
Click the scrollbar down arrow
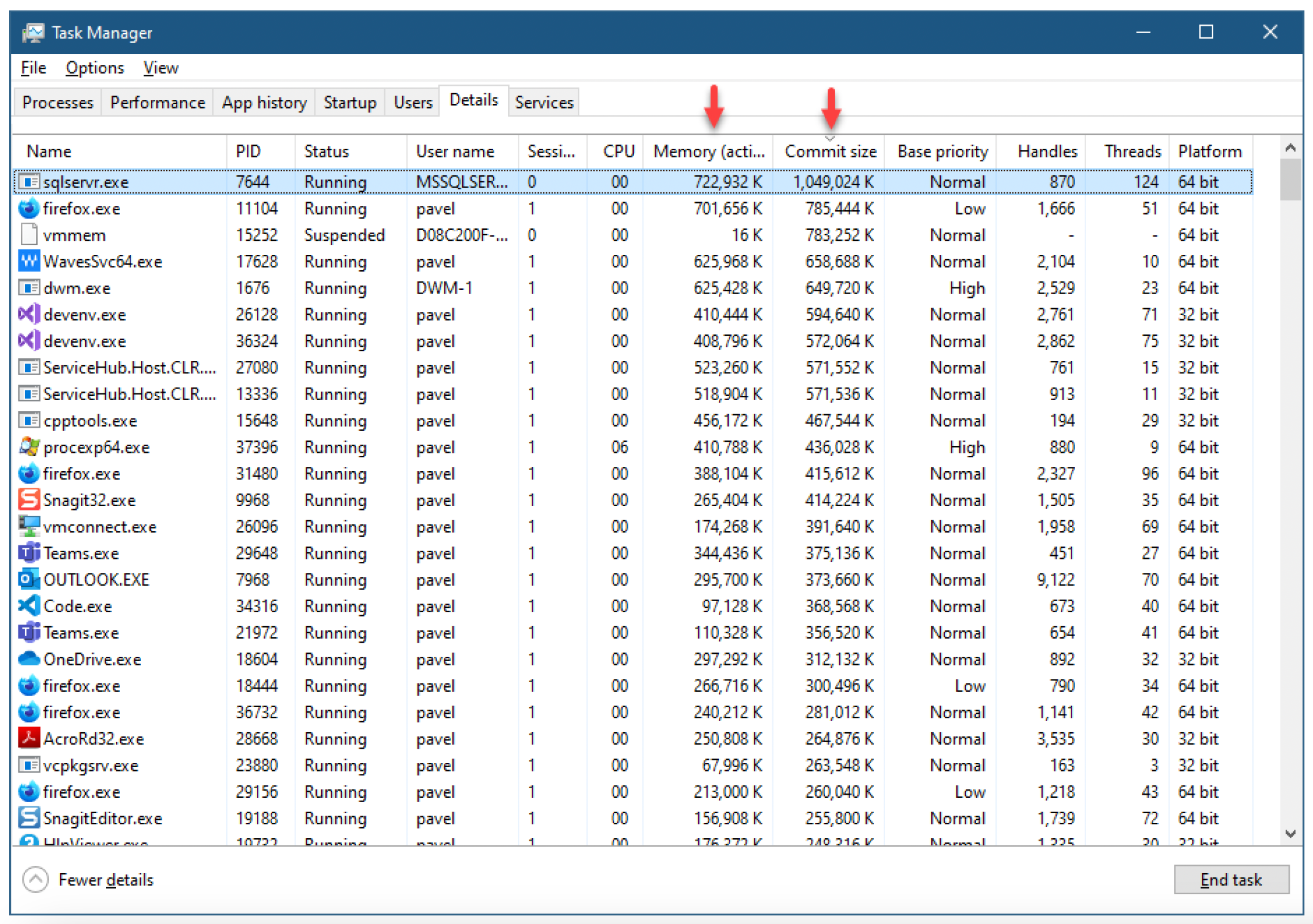click(1290, 834)
